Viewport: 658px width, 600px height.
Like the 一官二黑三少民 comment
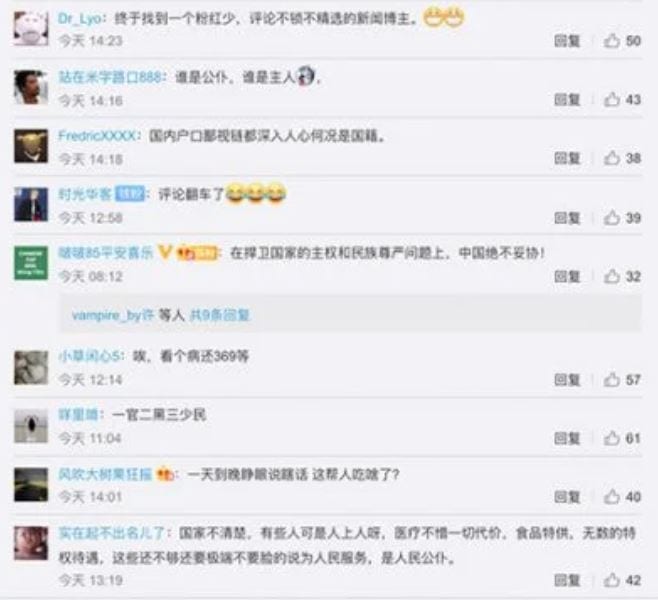[611, 438]
